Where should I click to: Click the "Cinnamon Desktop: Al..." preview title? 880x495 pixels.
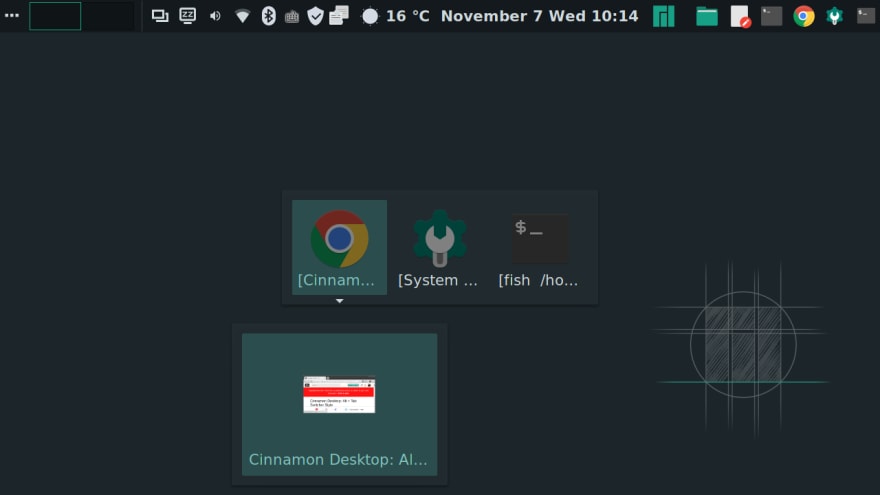338,460
